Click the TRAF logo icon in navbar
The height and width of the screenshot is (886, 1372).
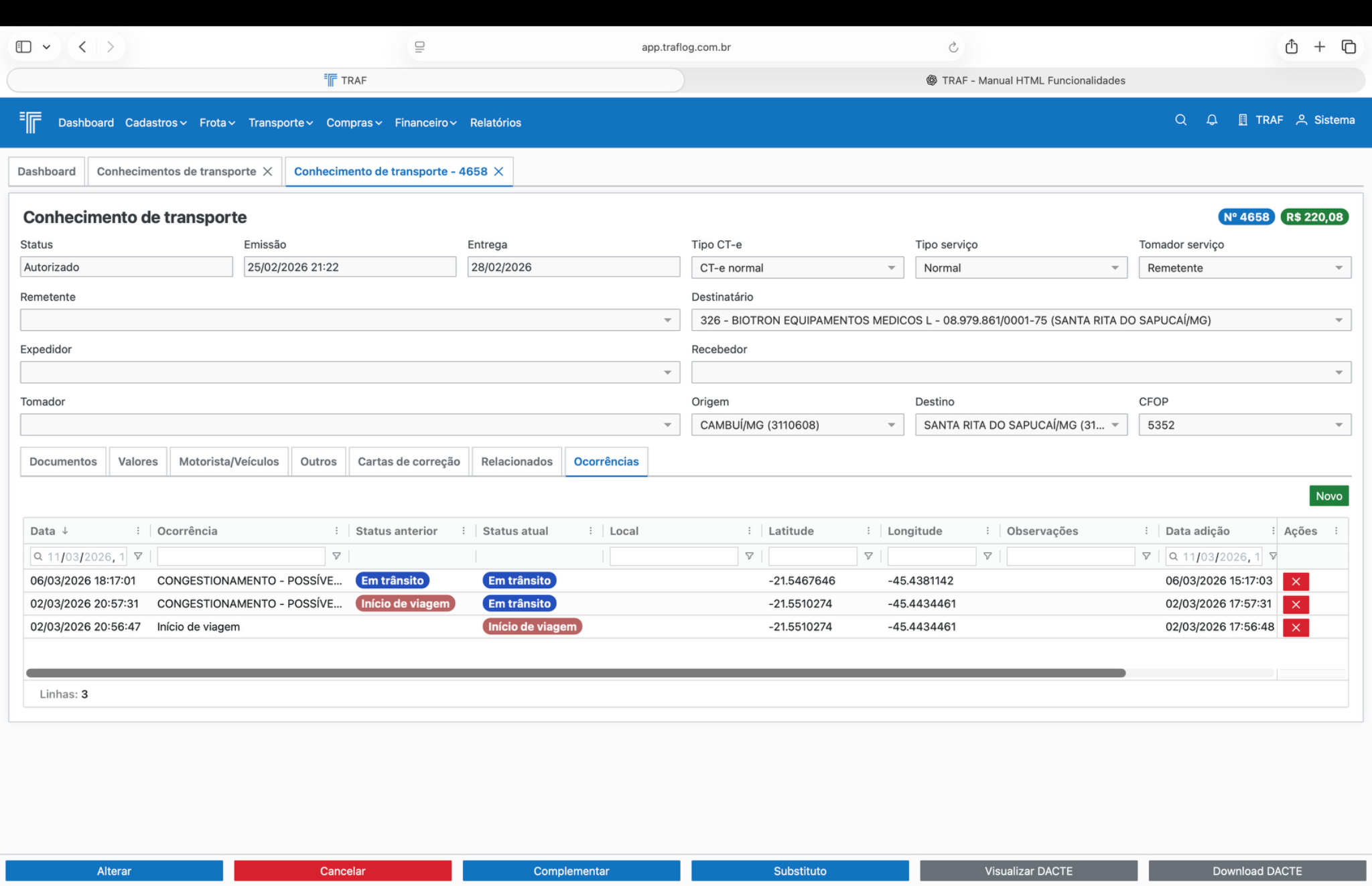click(x=31, y=122)
